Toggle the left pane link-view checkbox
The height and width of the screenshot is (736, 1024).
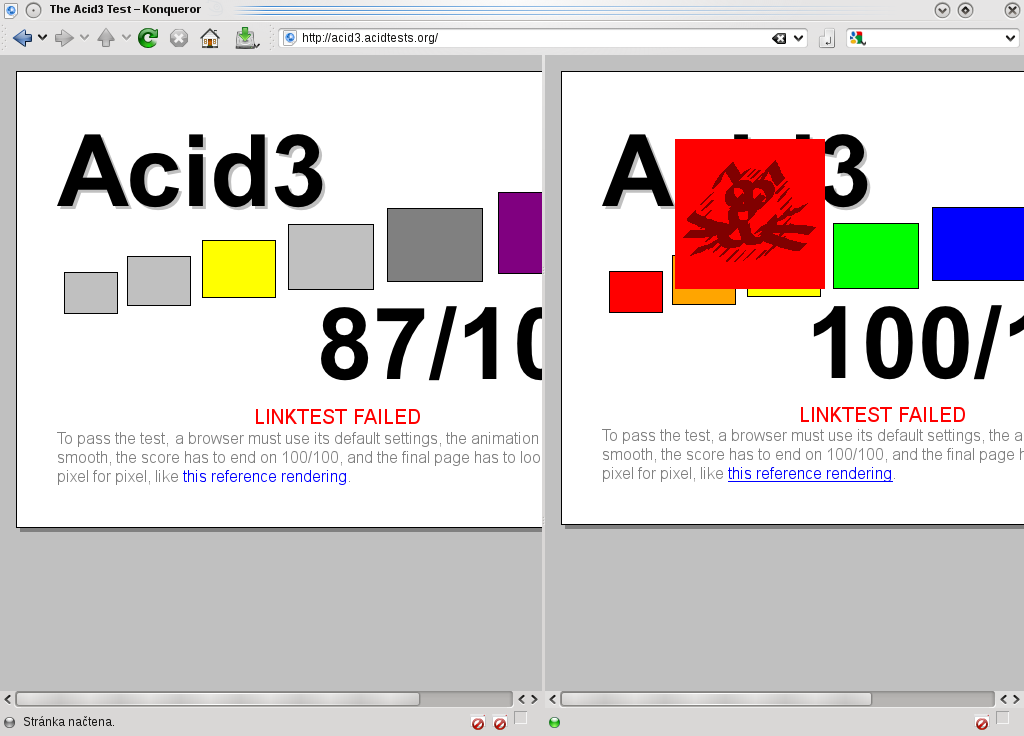520,718
